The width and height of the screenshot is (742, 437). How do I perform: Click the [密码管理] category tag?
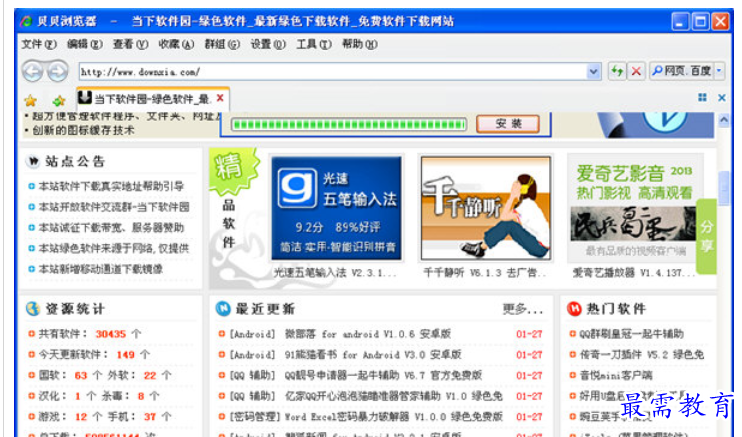[255, 417]
